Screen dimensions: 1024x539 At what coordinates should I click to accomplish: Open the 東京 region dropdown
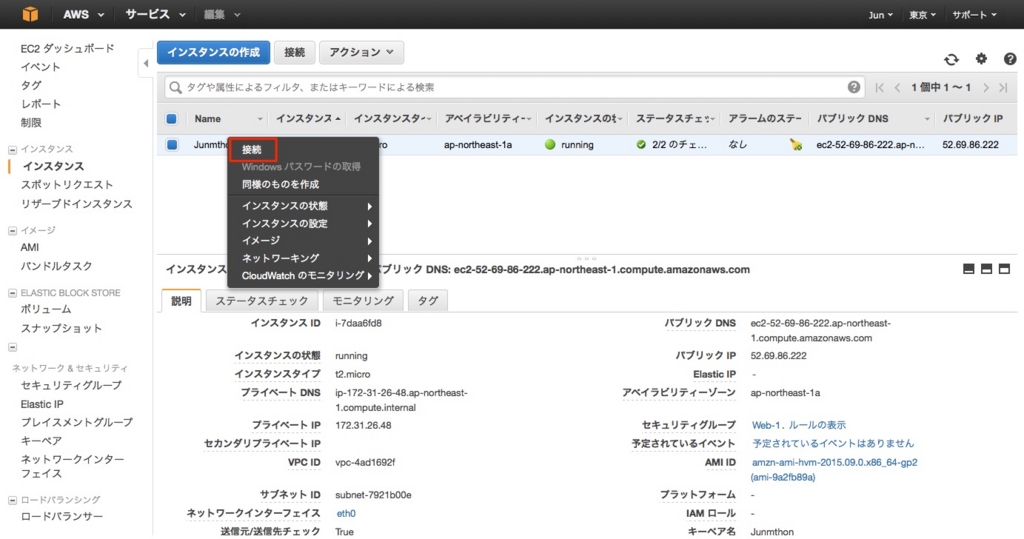(x=922, y=14)
